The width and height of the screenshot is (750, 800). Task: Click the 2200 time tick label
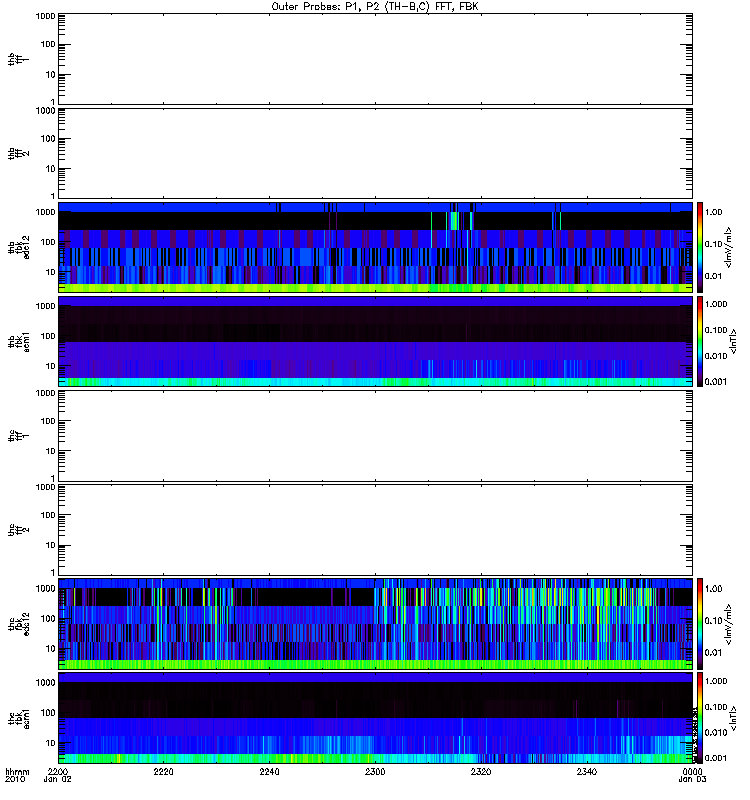point(58,771)
